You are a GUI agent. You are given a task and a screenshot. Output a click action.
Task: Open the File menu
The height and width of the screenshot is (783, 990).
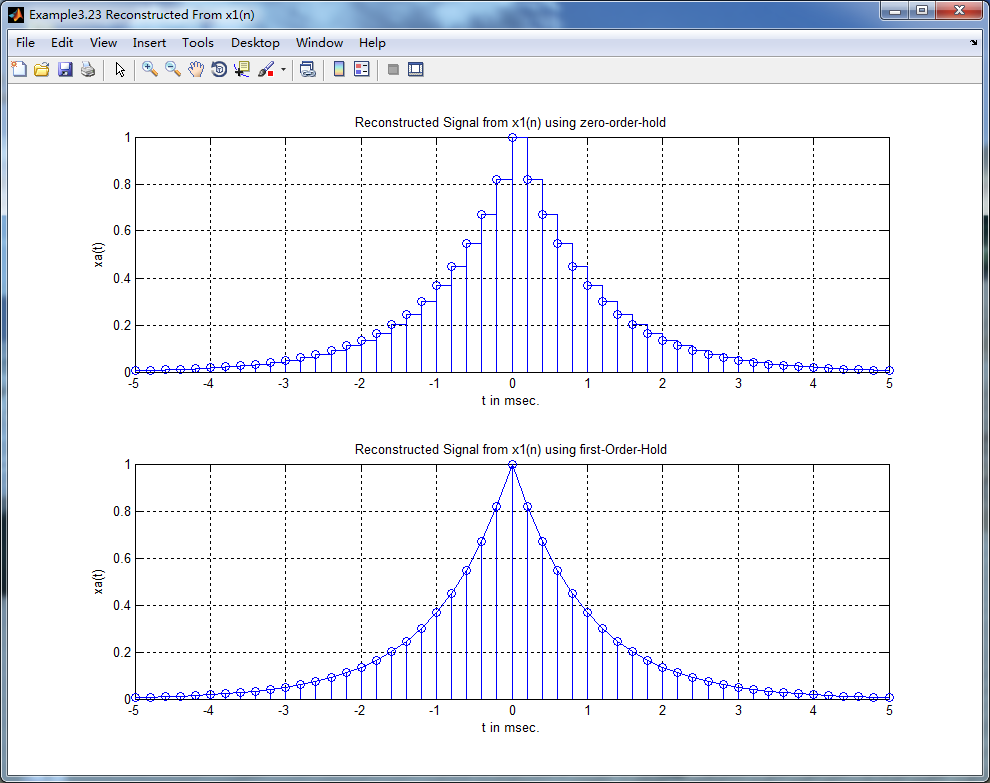click(25, 43)
